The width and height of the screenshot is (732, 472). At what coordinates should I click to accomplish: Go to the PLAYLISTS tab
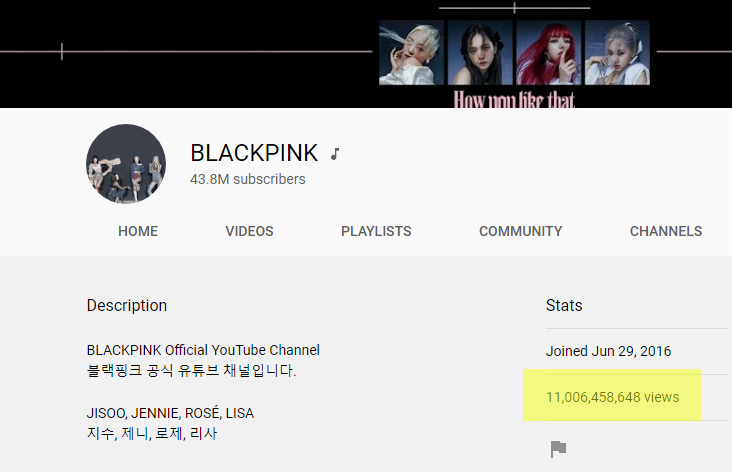click(376, 231)
